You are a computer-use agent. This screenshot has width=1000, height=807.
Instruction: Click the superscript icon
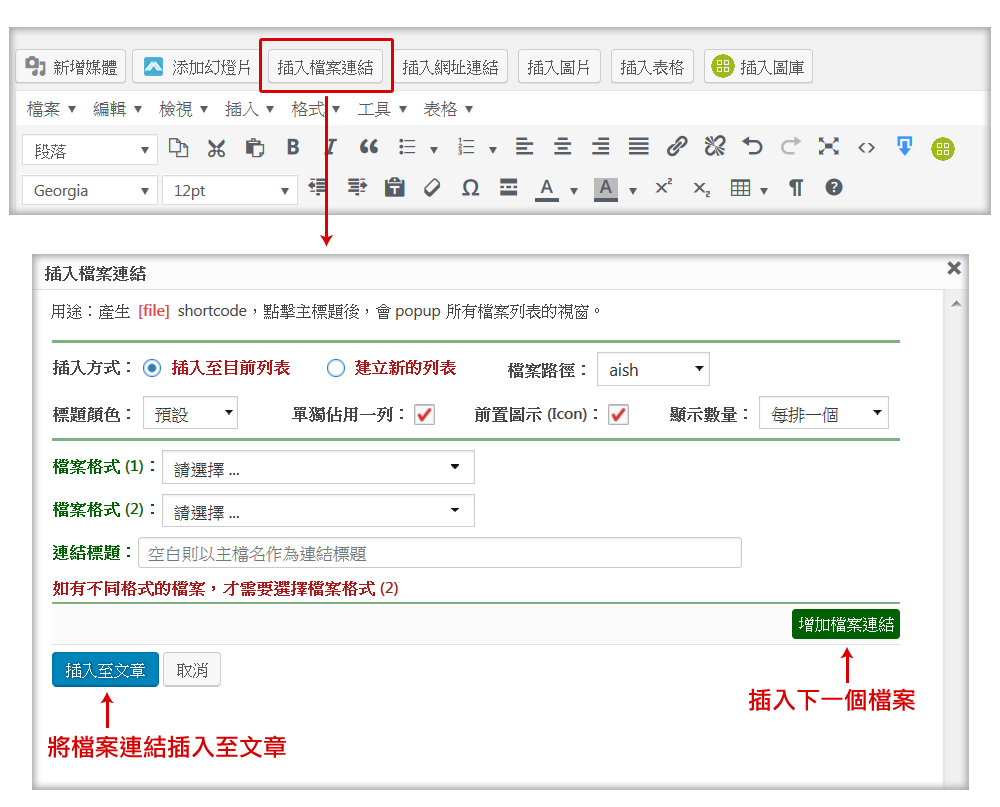pyautogui.click(x=663, y=187)
